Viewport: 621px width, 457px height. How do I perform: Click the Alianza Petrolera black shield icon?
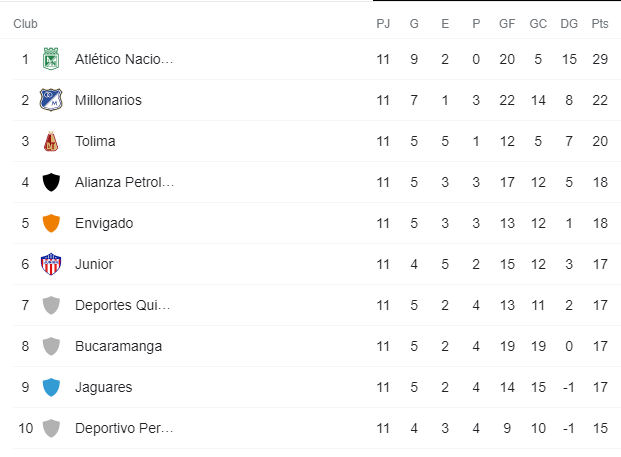(51, 182)
